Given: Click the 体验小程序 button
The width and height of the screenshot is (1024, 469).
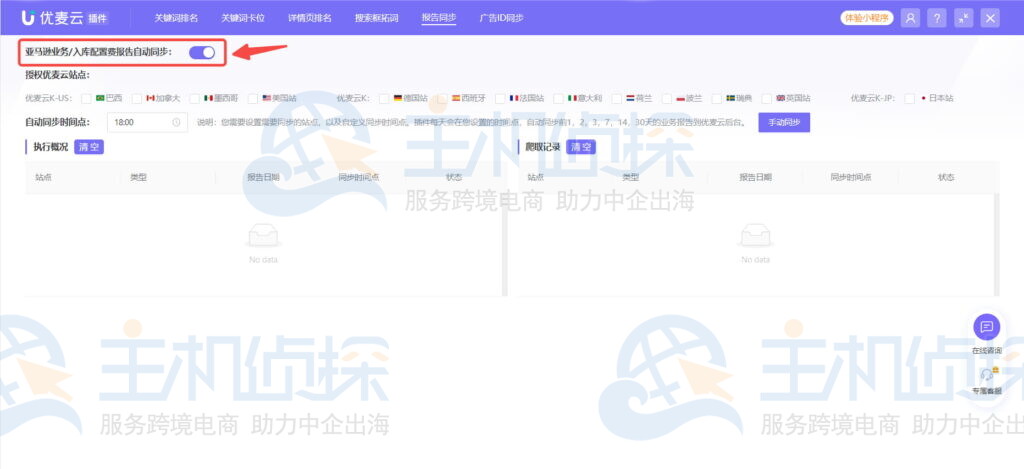Looking at the screenshot, I should [x=867, y=18].
